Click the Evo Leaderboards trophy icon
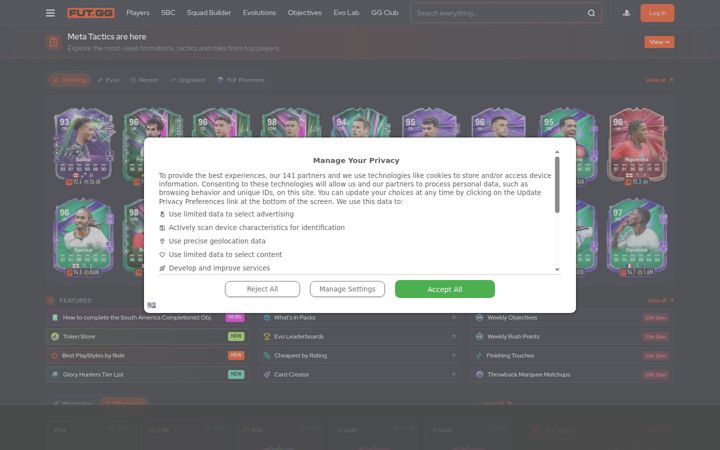 [267, 337]
